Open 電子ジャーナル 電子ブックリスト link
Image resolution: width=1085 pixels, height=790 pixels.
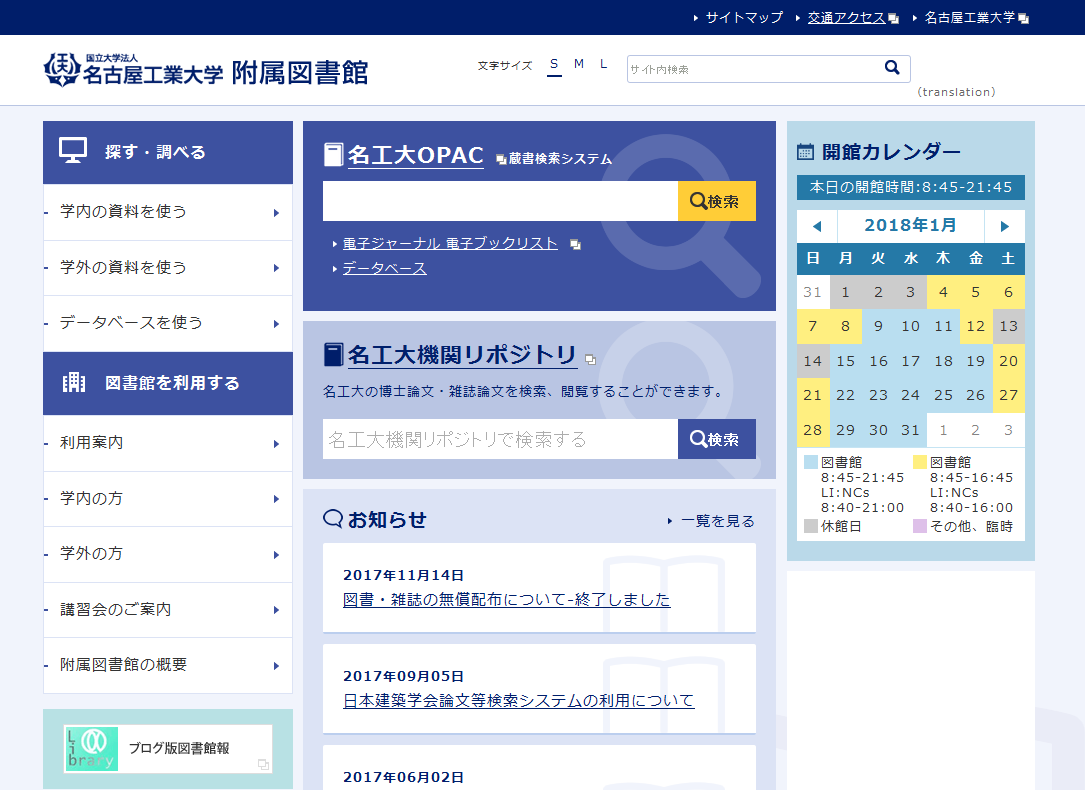tap(450, 244)
